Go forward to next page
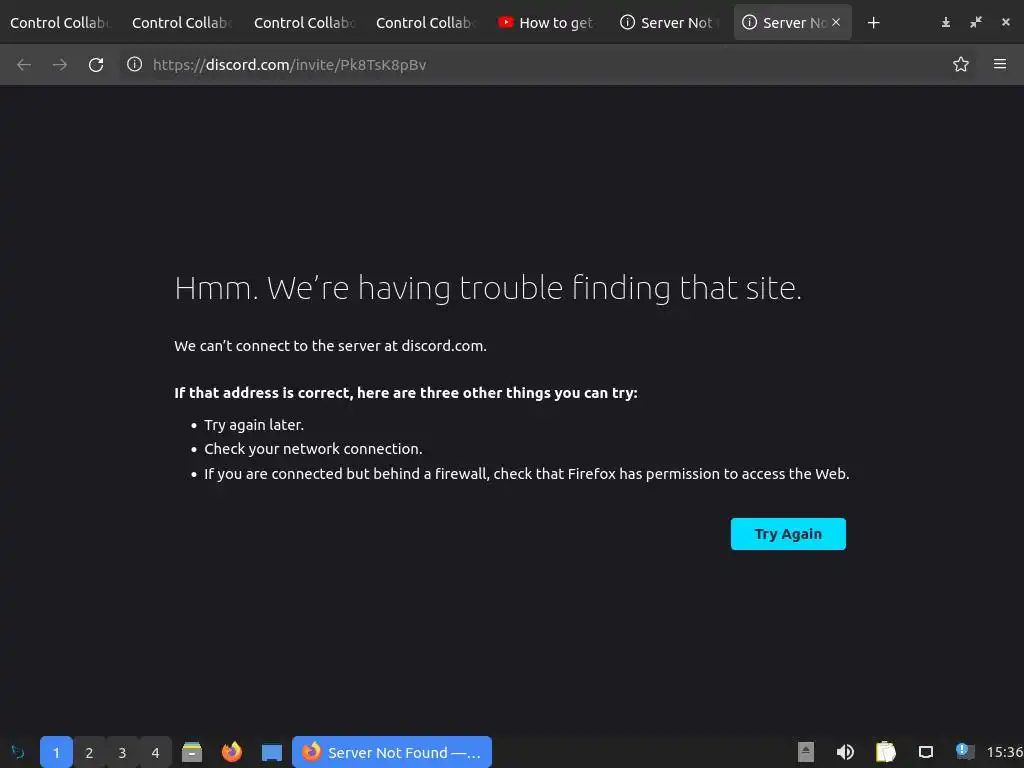This screenshot has height=768, width=1024. coord(60,65)
